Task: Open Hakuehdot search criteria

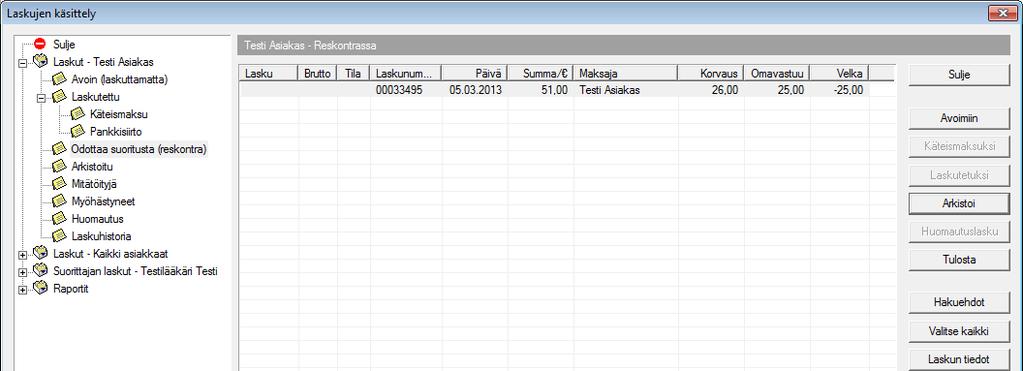Action: click(958, 303)
